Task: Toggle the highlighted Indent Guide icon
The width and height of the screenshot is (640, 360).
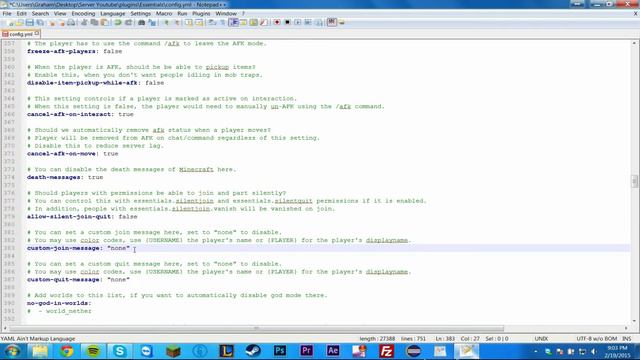Action: [x=233, y=22]
